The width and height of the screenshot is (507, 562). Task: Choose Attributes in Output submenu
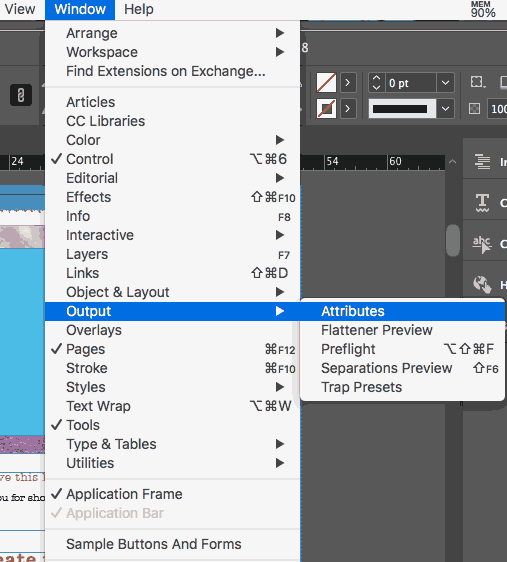(x=403, y=311)
